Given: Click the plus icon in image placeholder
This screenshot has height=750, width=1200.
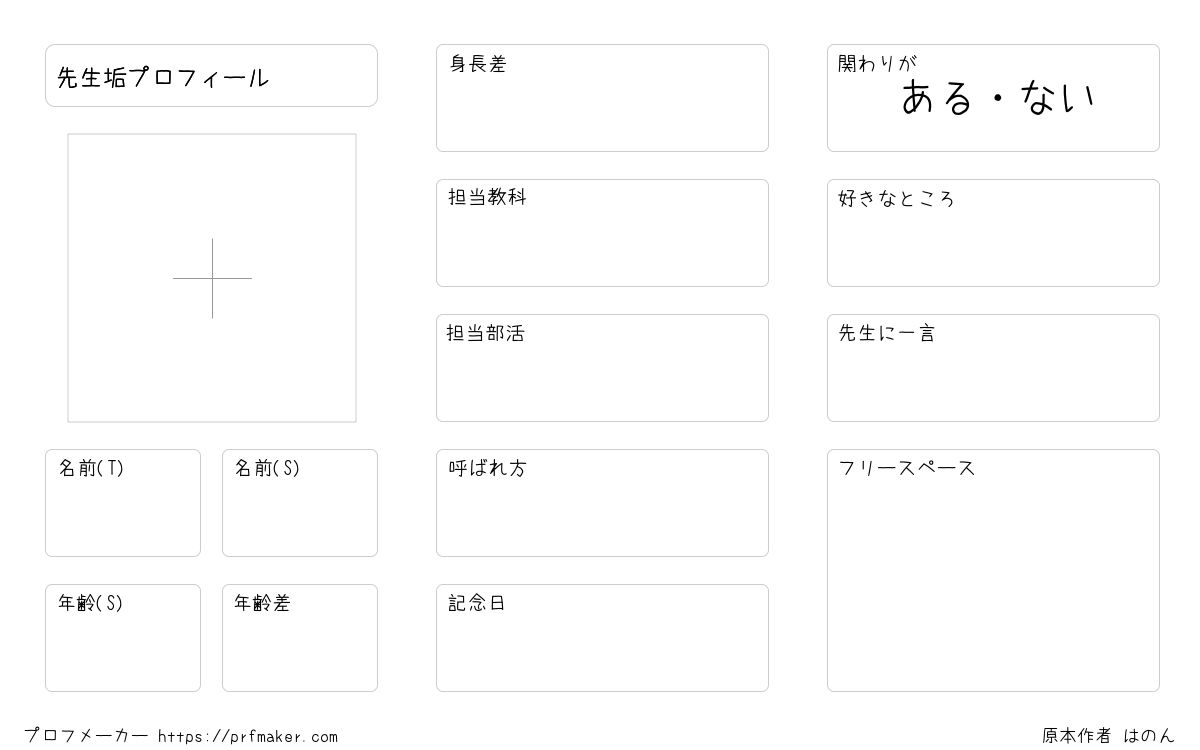Looking at the screenshot, I should tap(212, 278).
